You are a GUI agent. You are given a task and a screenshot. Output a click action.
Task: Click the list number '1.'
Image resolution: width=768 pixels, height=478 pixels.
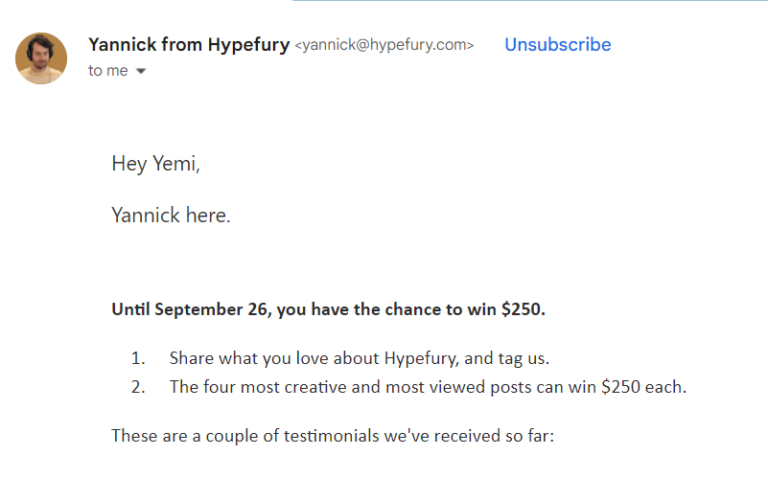click(x=138, y=358)
